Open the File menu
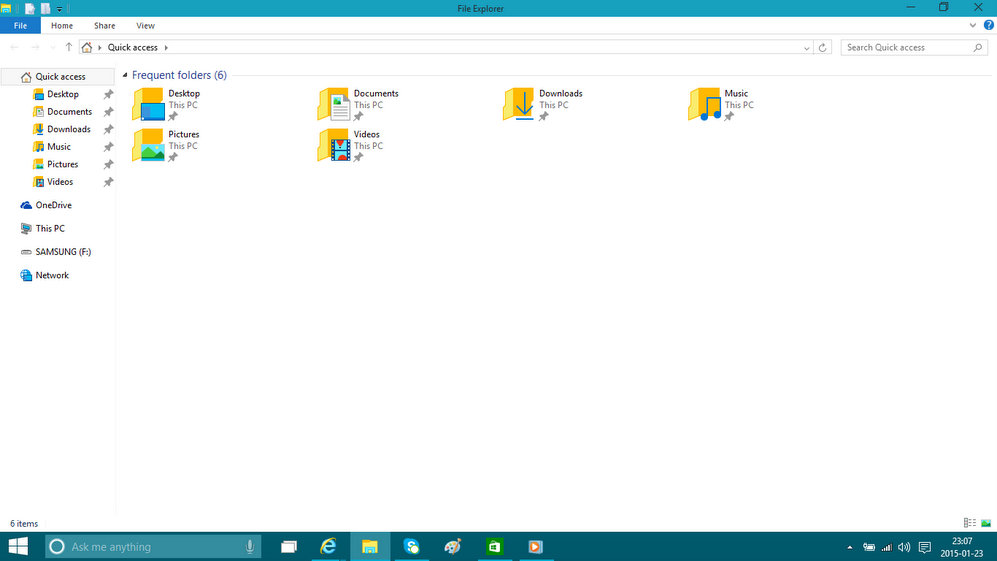 pyautogui.click(x=20, y=25)
